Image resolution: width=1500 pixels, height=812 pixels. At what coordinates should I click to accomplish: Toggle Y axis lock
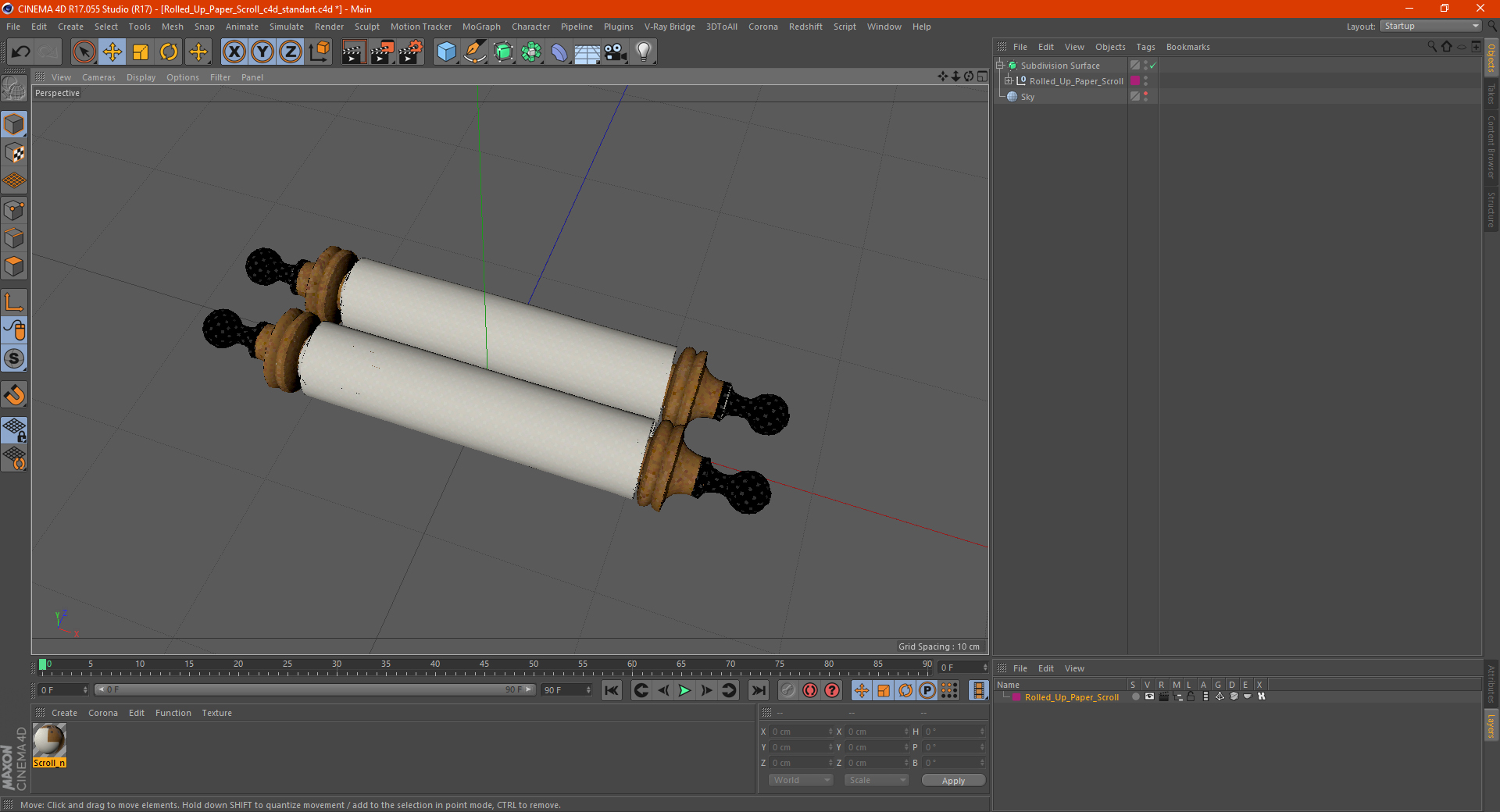262,52
